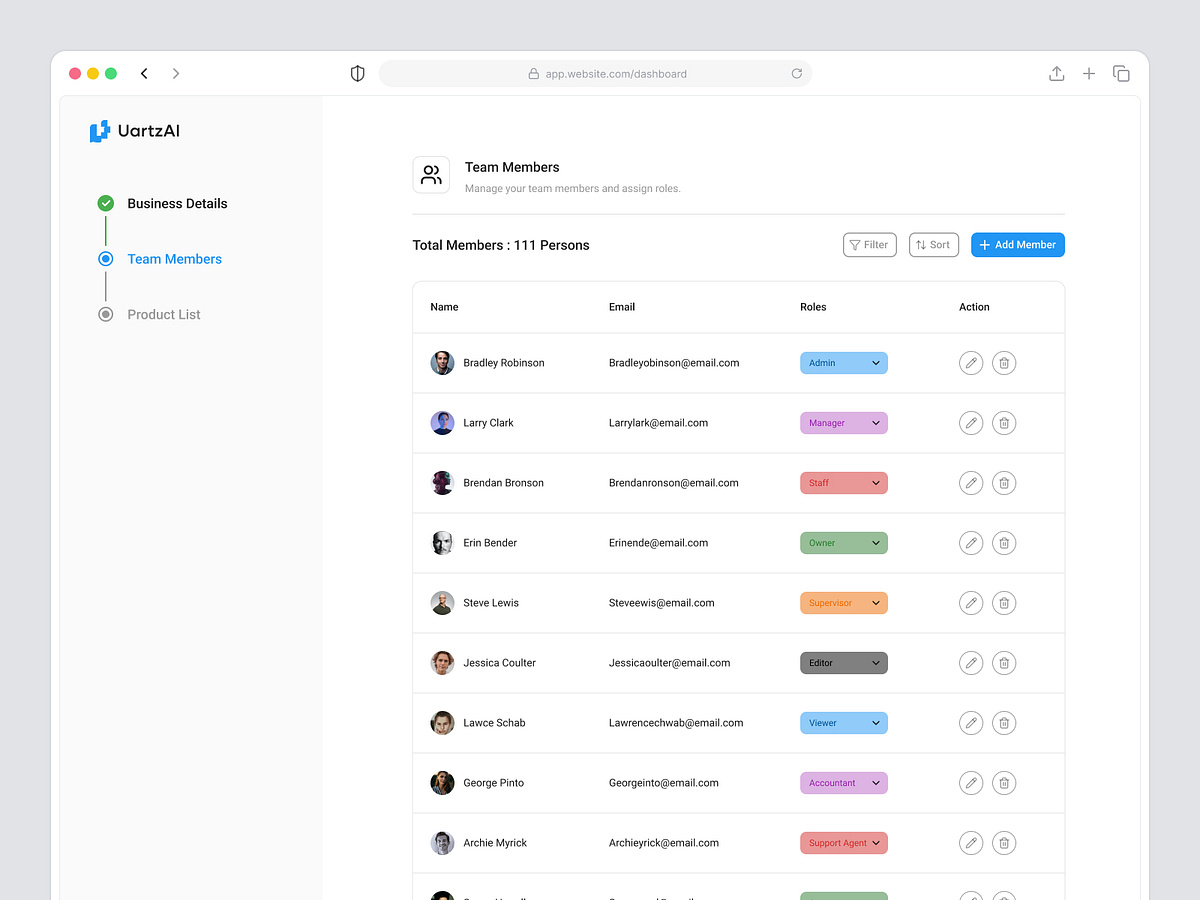The height and width of the screenshot is (900, 1200).
Task: Click Erin Bender's profile picture
Action: (441, 542)
